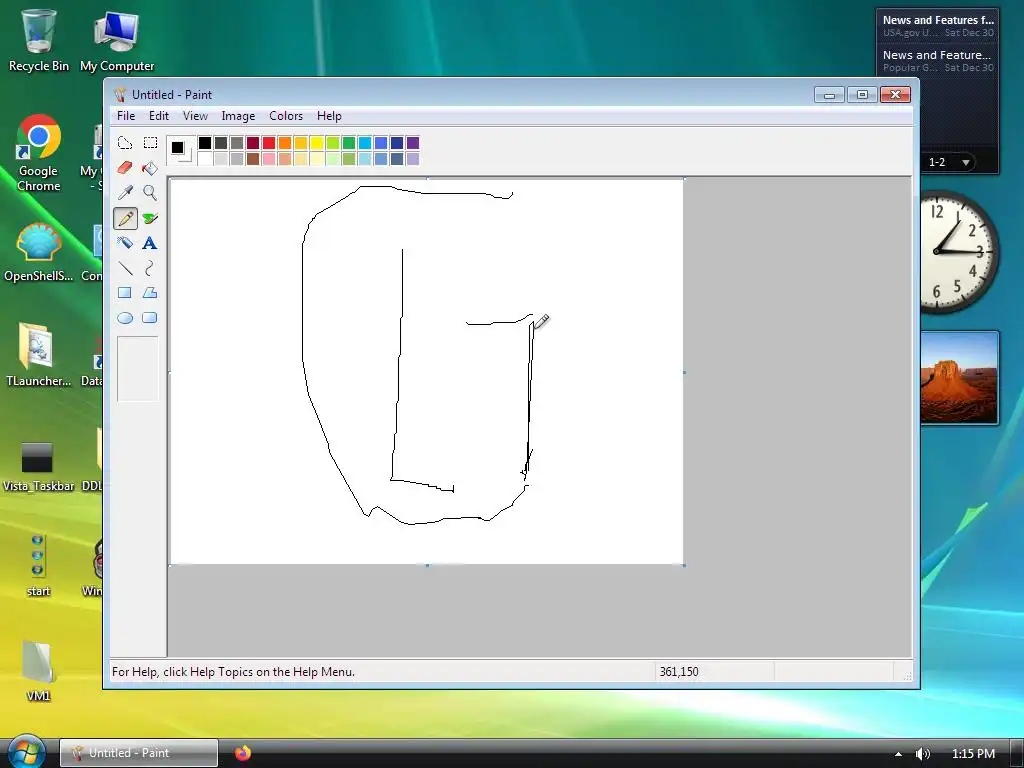
Task: Open the Image menu
Action: coord(238,116)
